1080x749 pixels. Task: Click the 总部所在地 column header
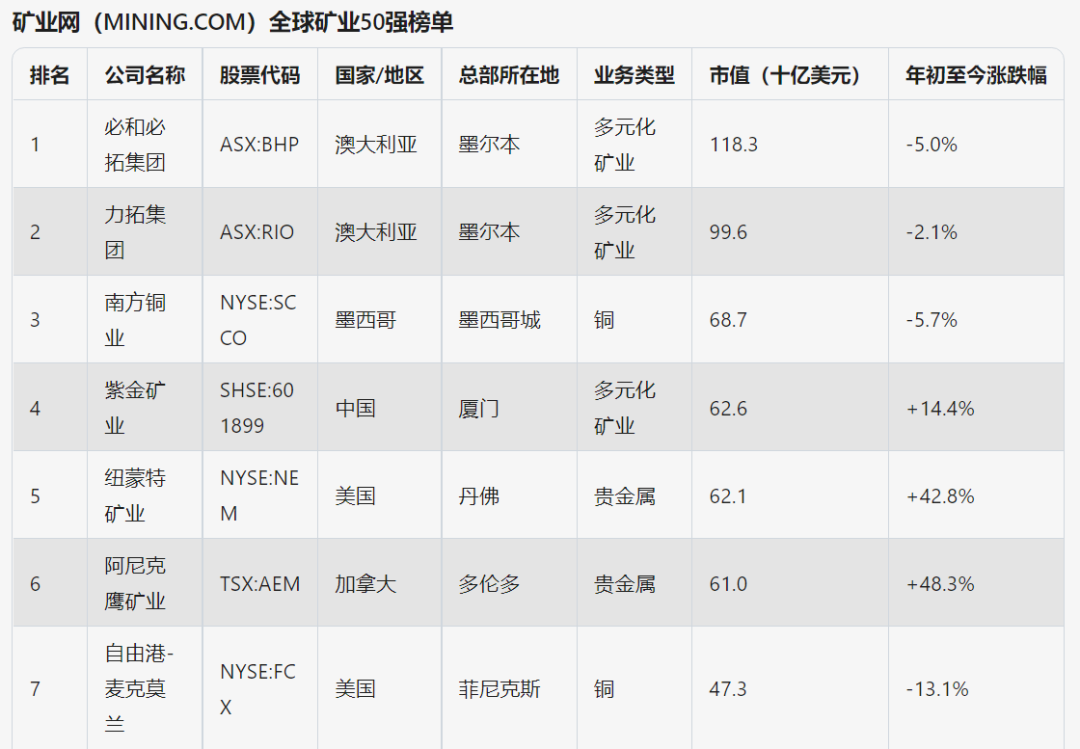click(x=509, y=75)
